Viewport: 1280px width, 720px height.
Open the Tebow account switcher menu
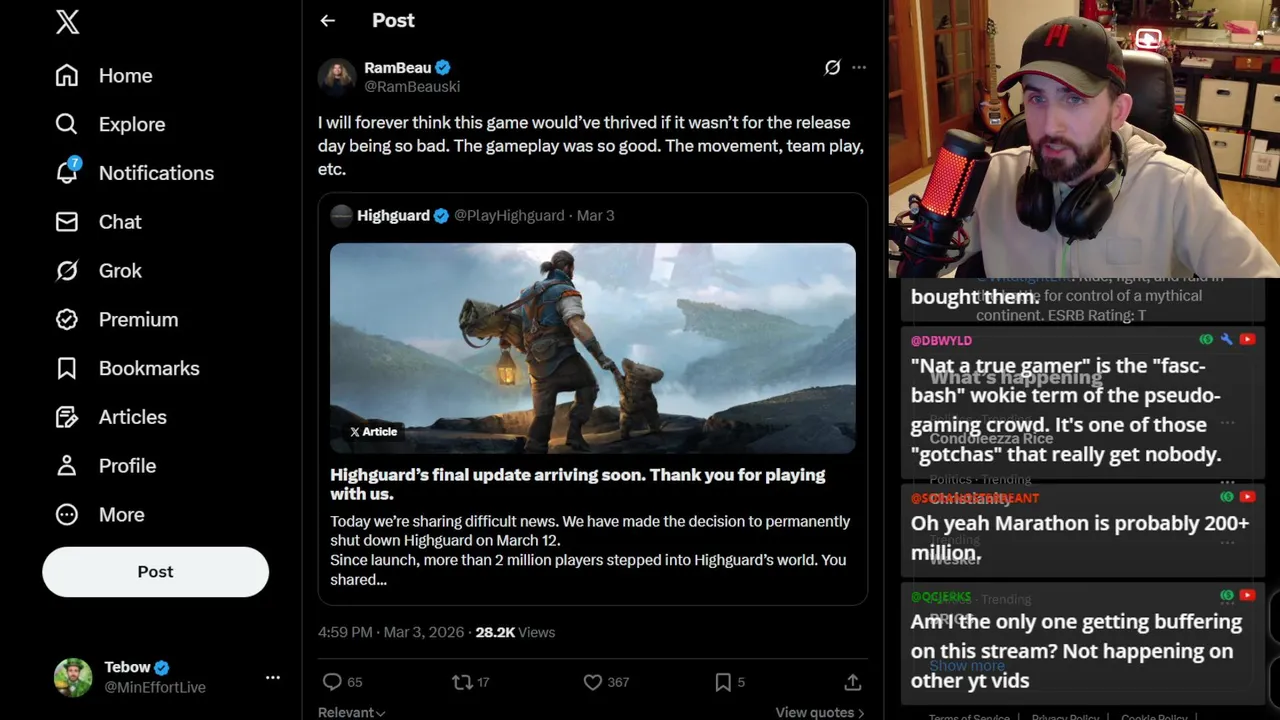(x=272, y=677)
